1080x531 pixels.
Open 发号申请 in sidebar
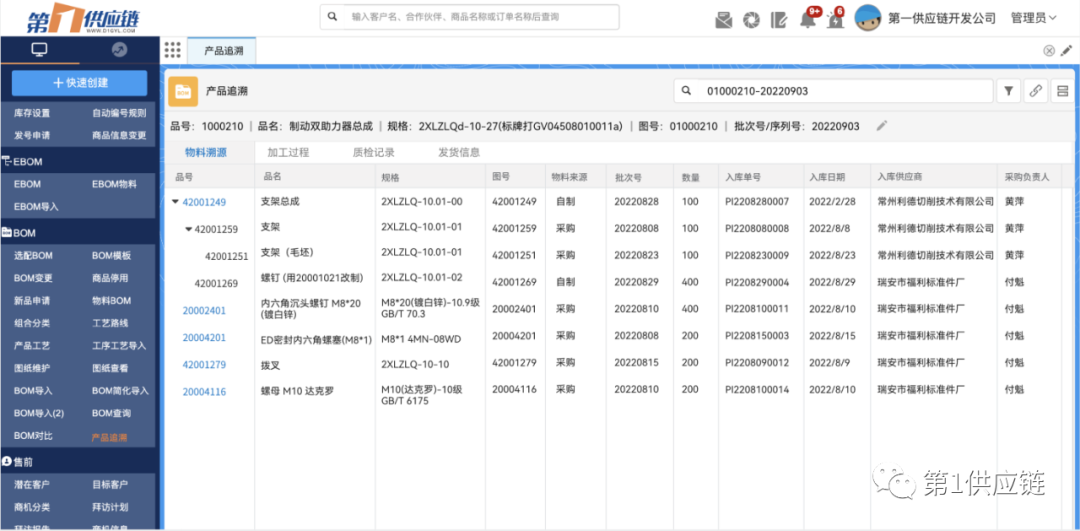pos(32,135)
